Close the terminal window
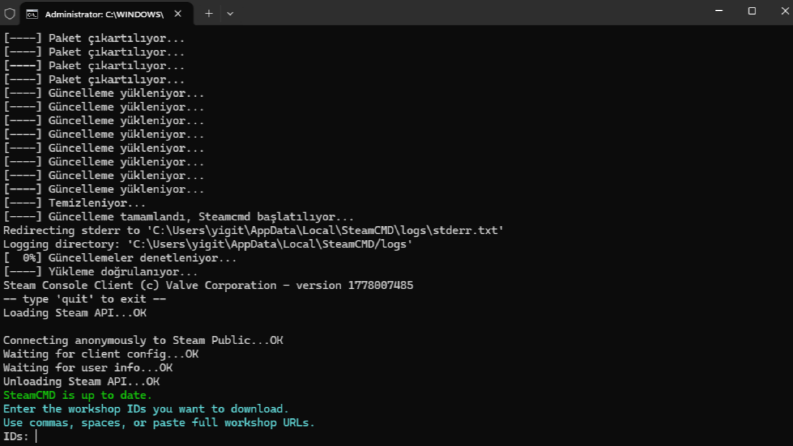The height and width of the screenshot is (446, 793). (x=784, y=11)
